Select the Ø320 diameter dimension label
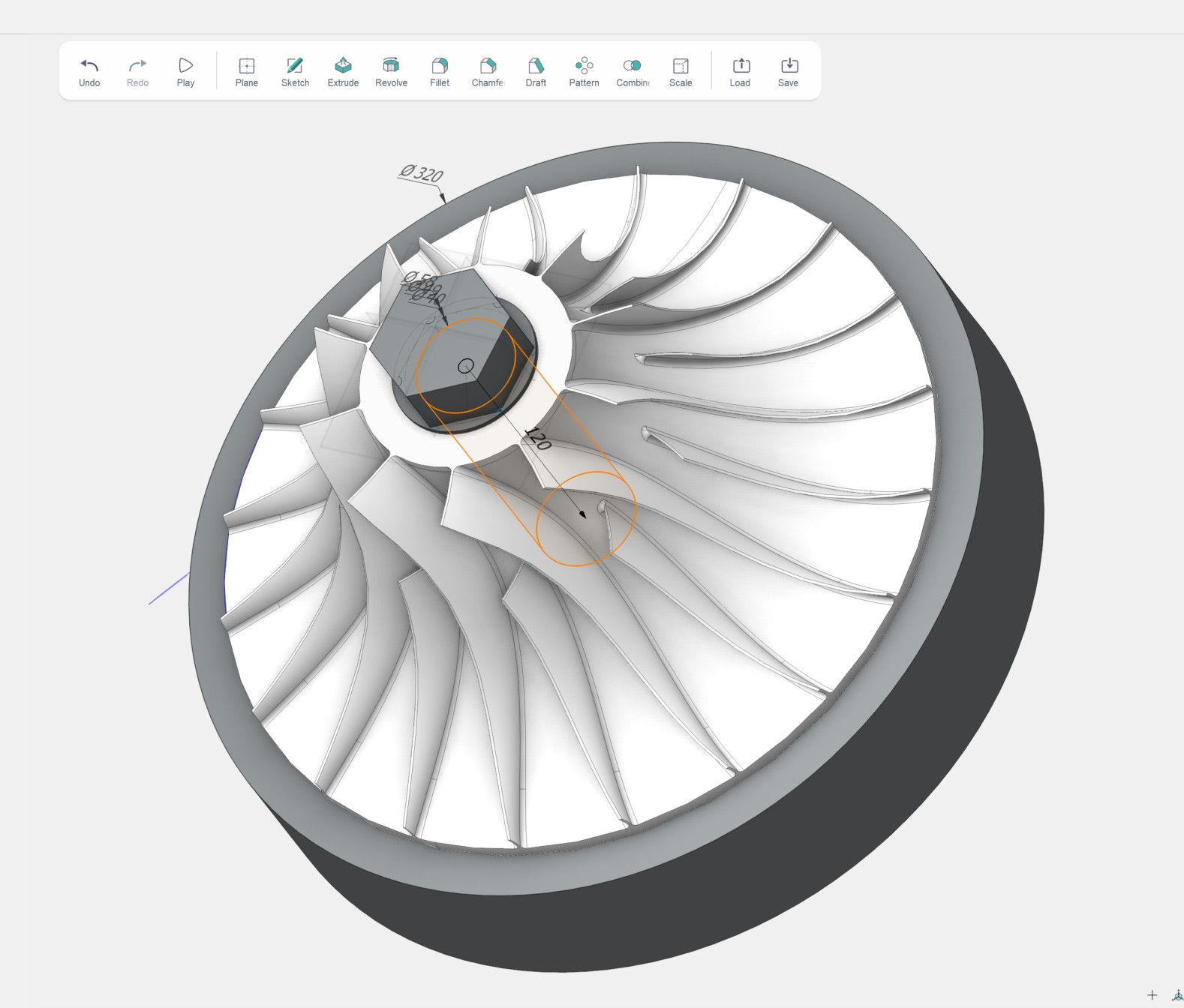 pyautogui.click(x=422, y=173)
